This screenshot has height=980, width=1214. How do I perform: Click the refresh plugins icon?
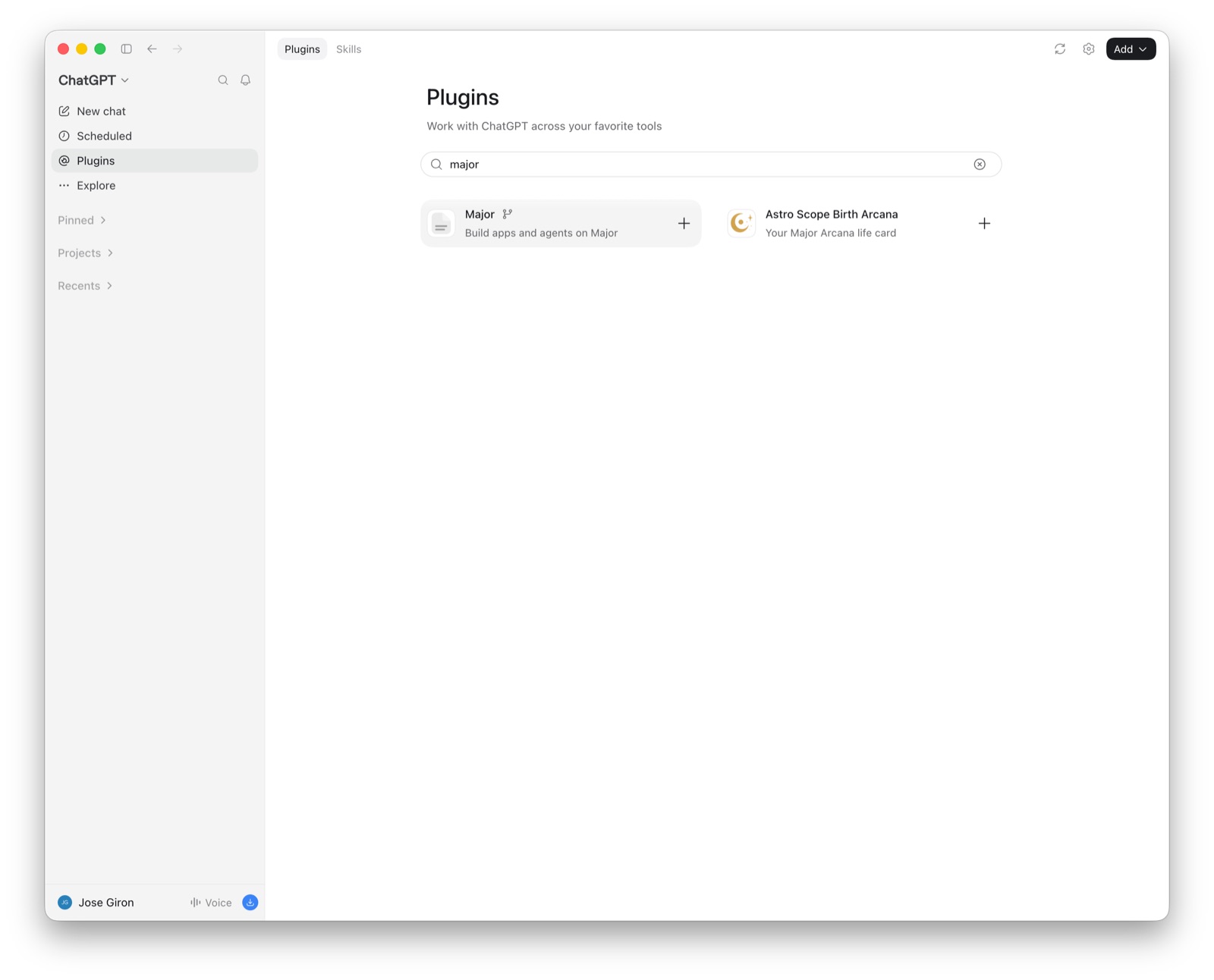[x=1060, y=49]
